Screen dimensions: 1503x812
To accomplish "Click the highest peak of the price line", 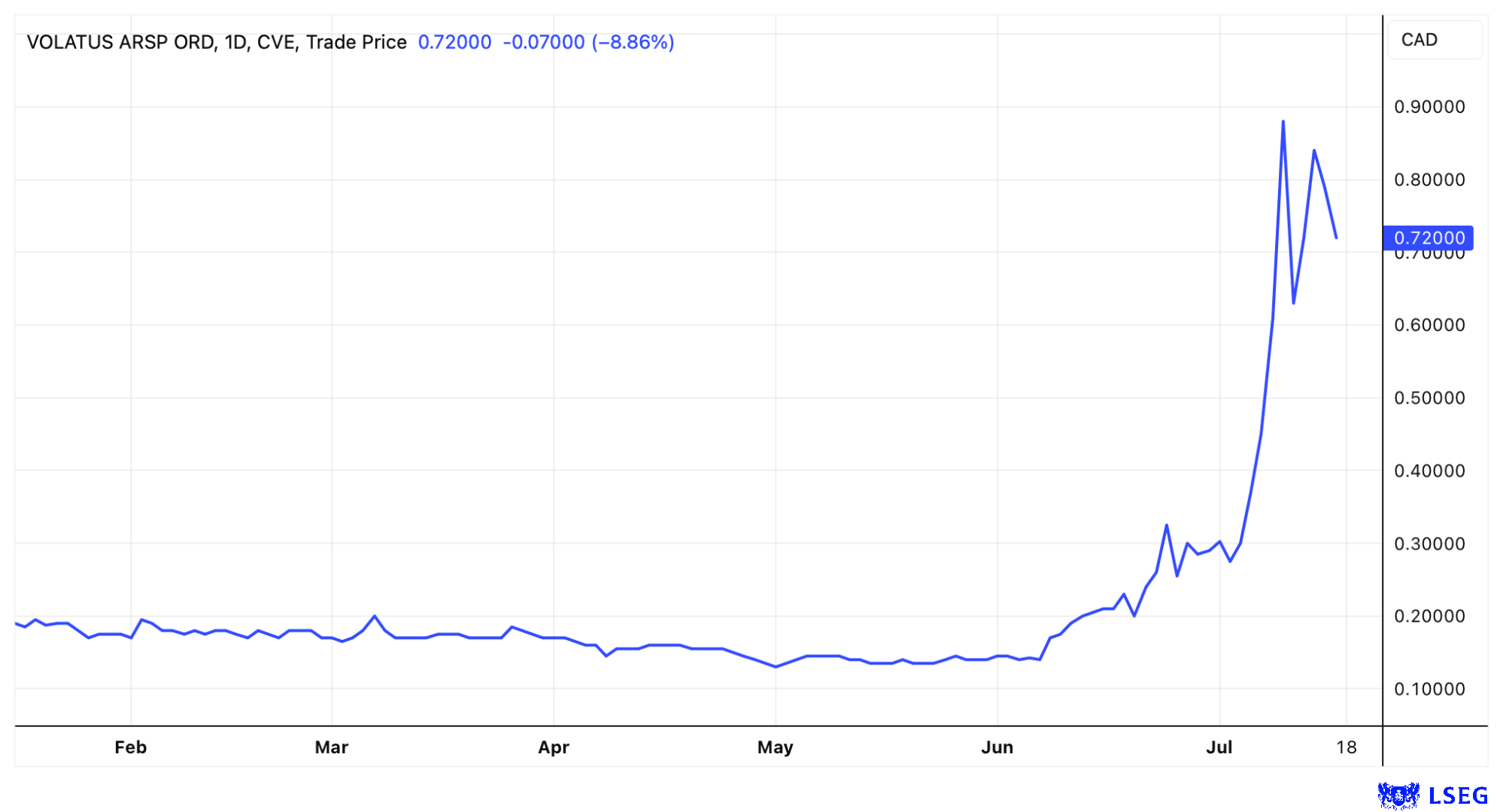I will point(1283,122).
